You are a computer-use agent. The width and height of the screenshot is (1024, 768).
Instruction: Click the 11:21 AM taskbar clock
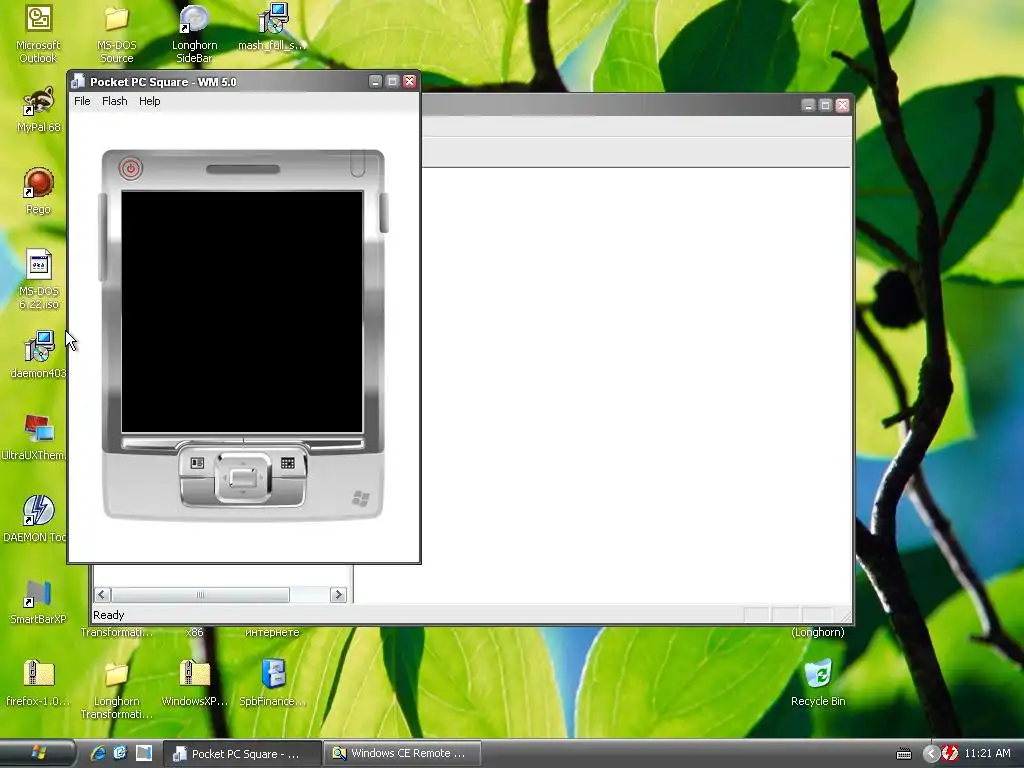[987, 753]
